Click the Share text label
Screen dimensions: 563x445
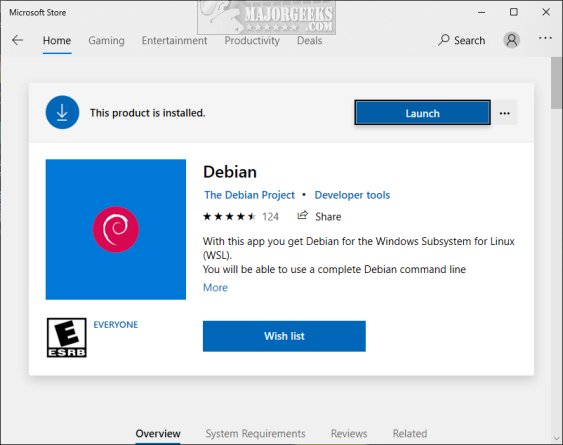pyautogui.click(x=328, y=217)
